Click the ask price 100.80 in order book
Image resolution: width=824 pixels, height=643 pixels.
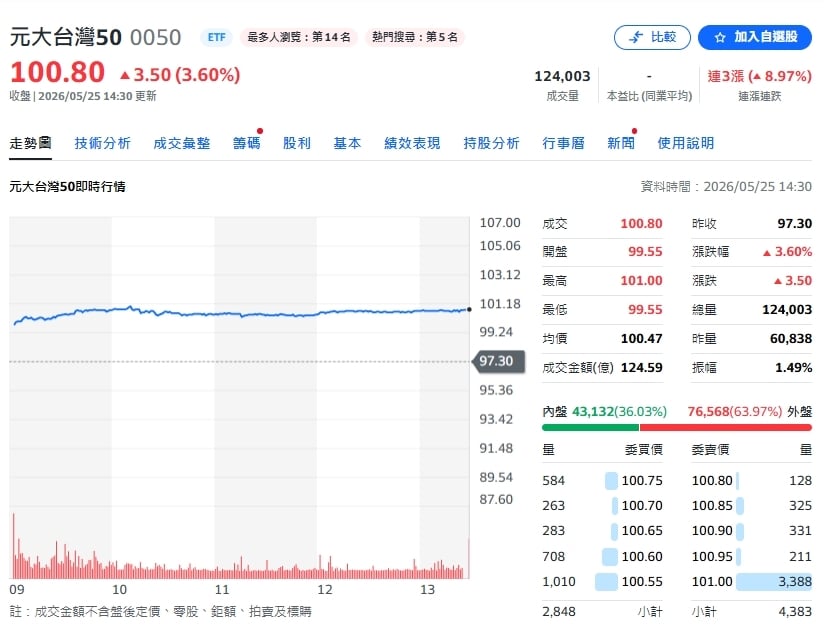pyautogui.click(x=712, y=481)
